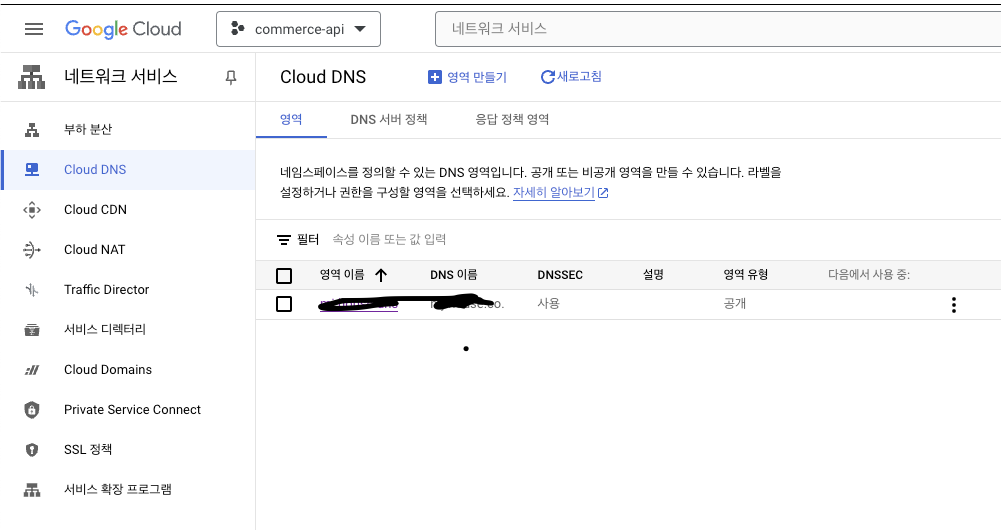
Task: Switch to the 응답 정책 영역 tab
Action: click(512, 119)
